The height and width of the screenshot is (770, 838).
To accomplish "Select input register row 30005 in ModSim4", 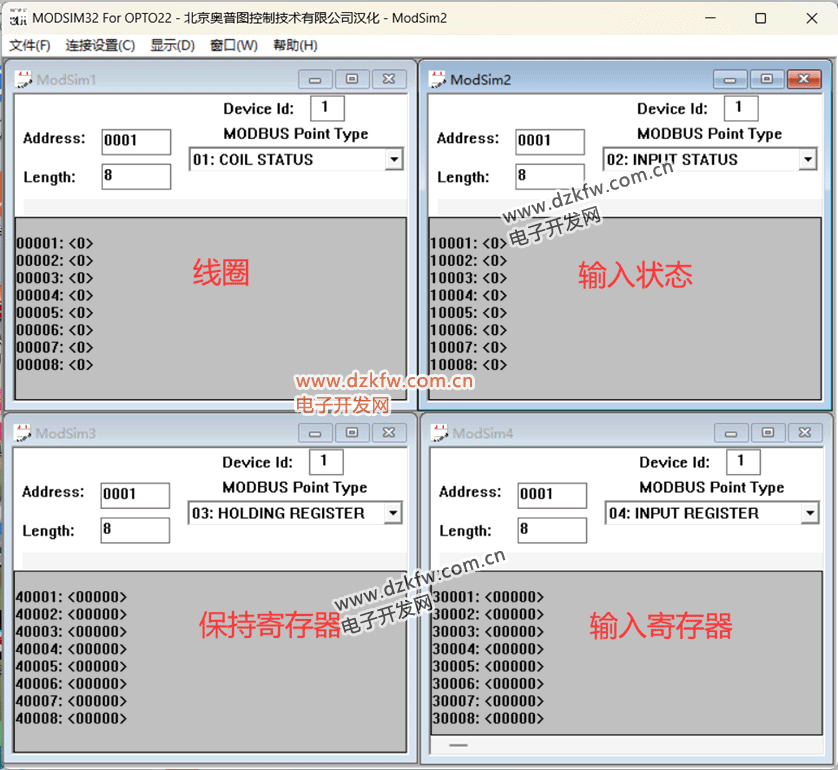I will coord(487,666).
